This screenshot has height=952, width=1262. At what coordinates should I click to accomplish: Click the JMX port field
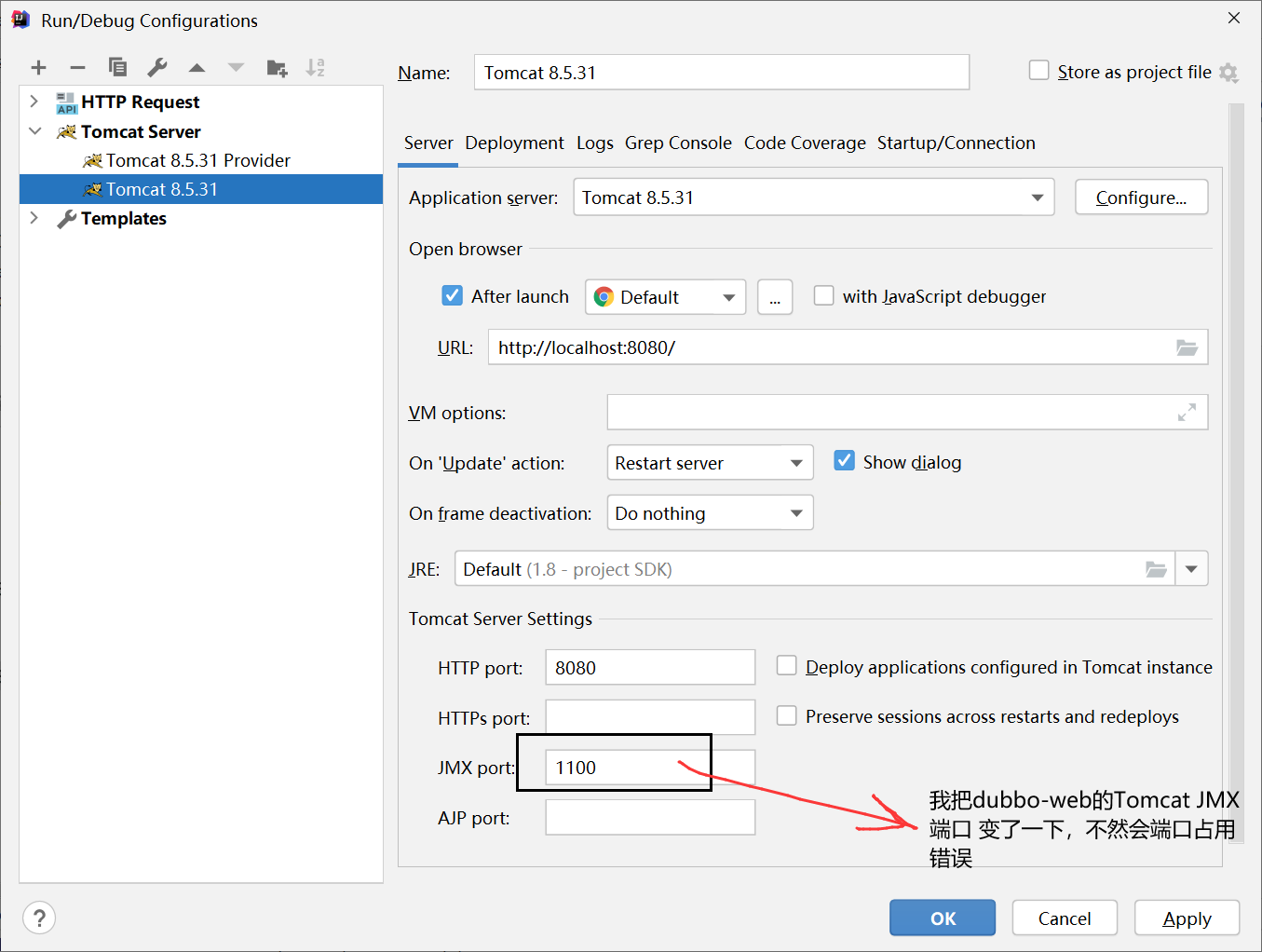[x=650, y=768]
